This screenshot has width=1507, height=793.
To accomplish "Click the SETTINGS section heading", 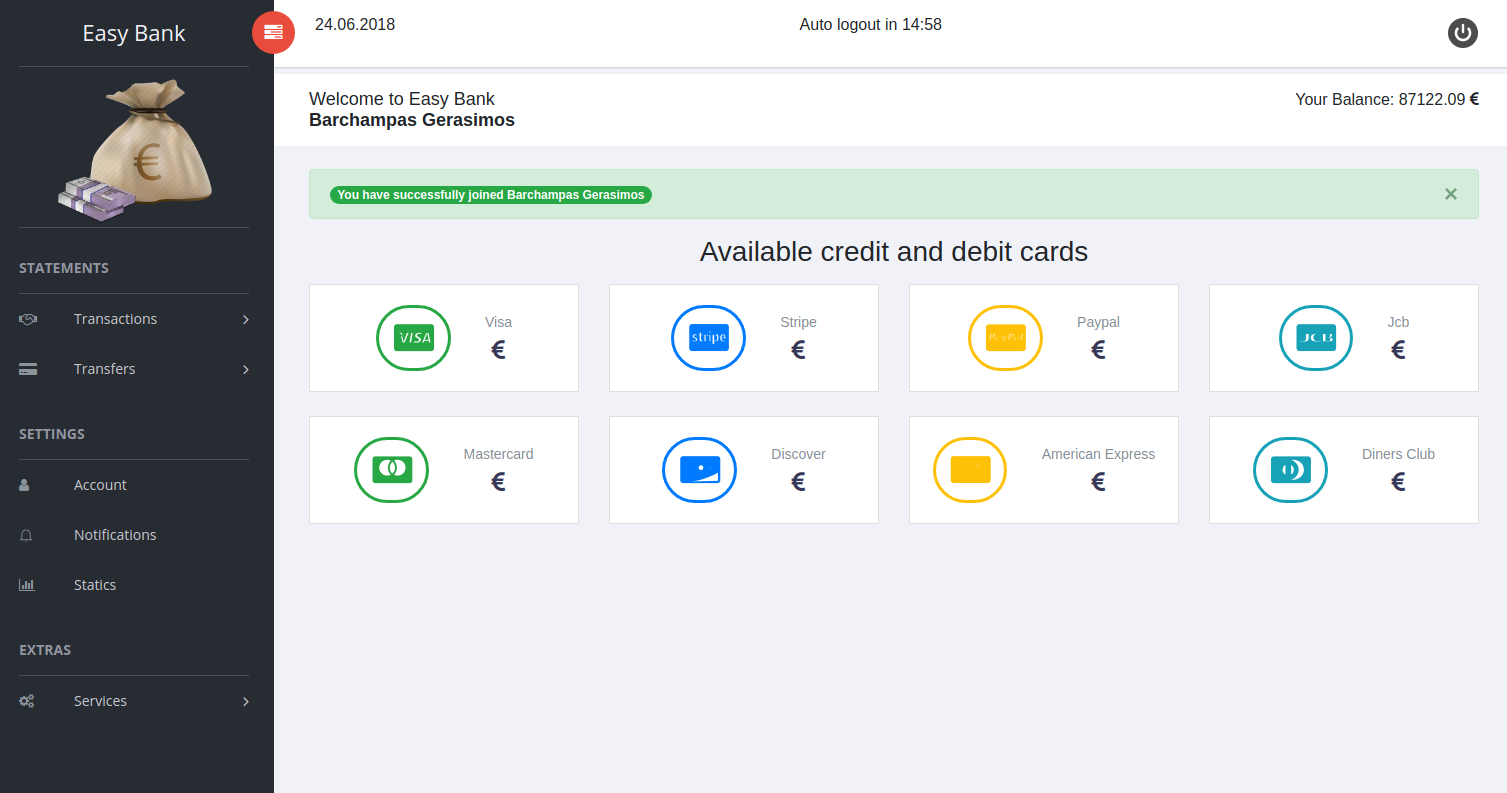I will (52, 434).
